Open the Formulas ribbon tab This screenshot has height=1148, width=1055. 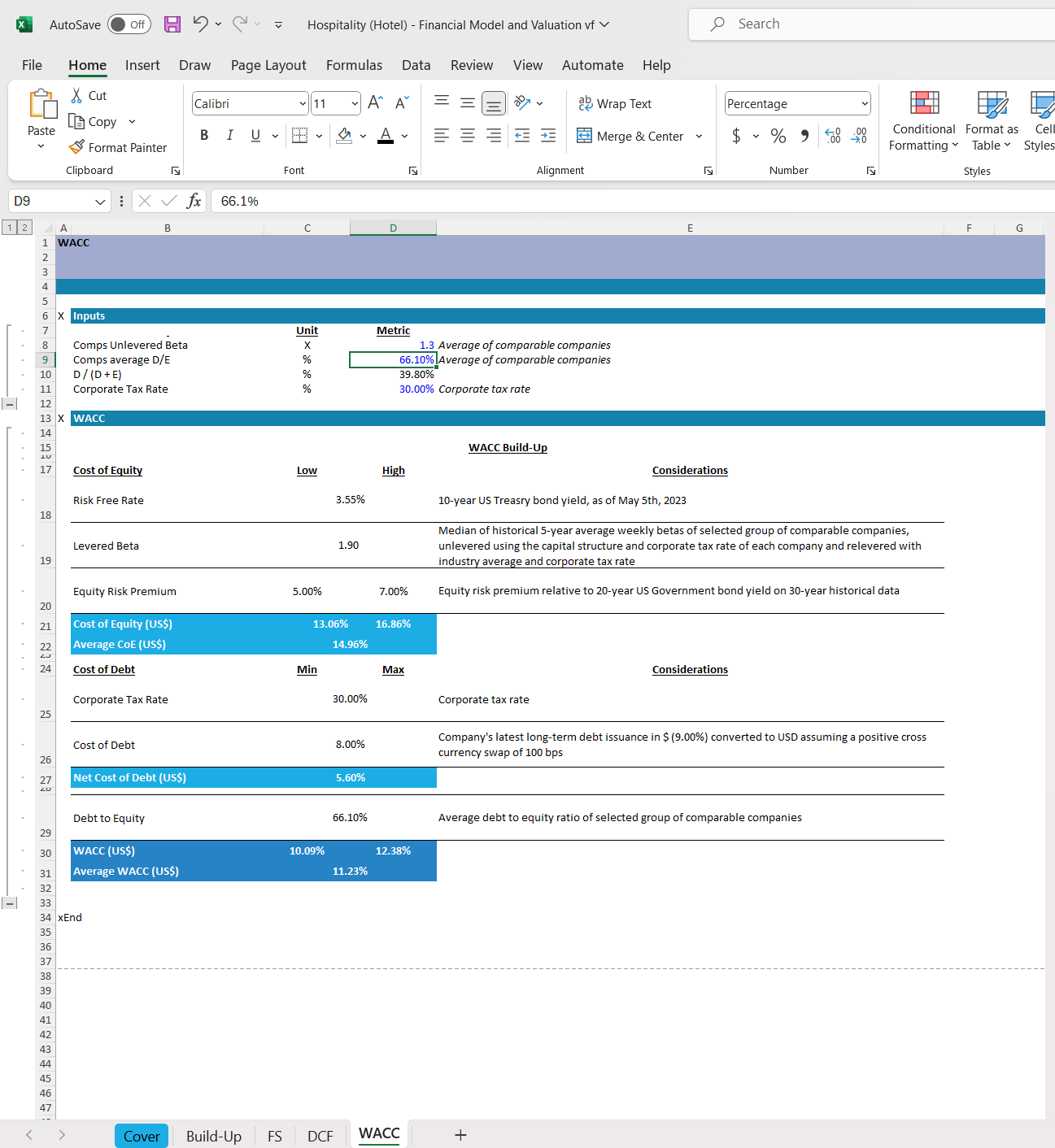click(354, 65)
